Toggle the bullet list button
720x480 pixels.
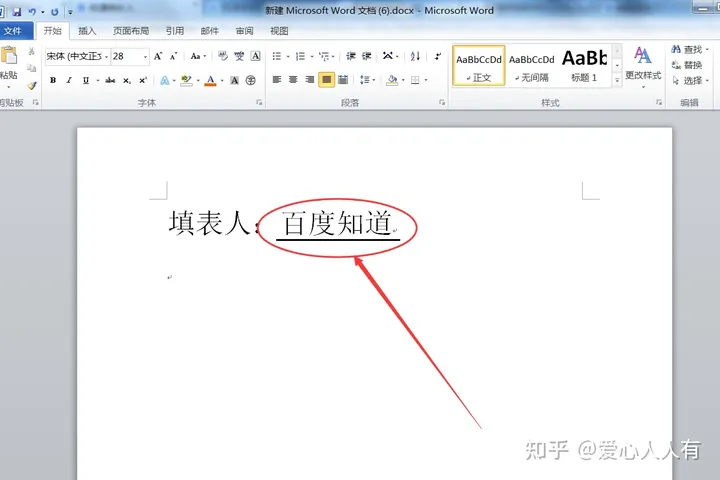[x=276, y=56]
